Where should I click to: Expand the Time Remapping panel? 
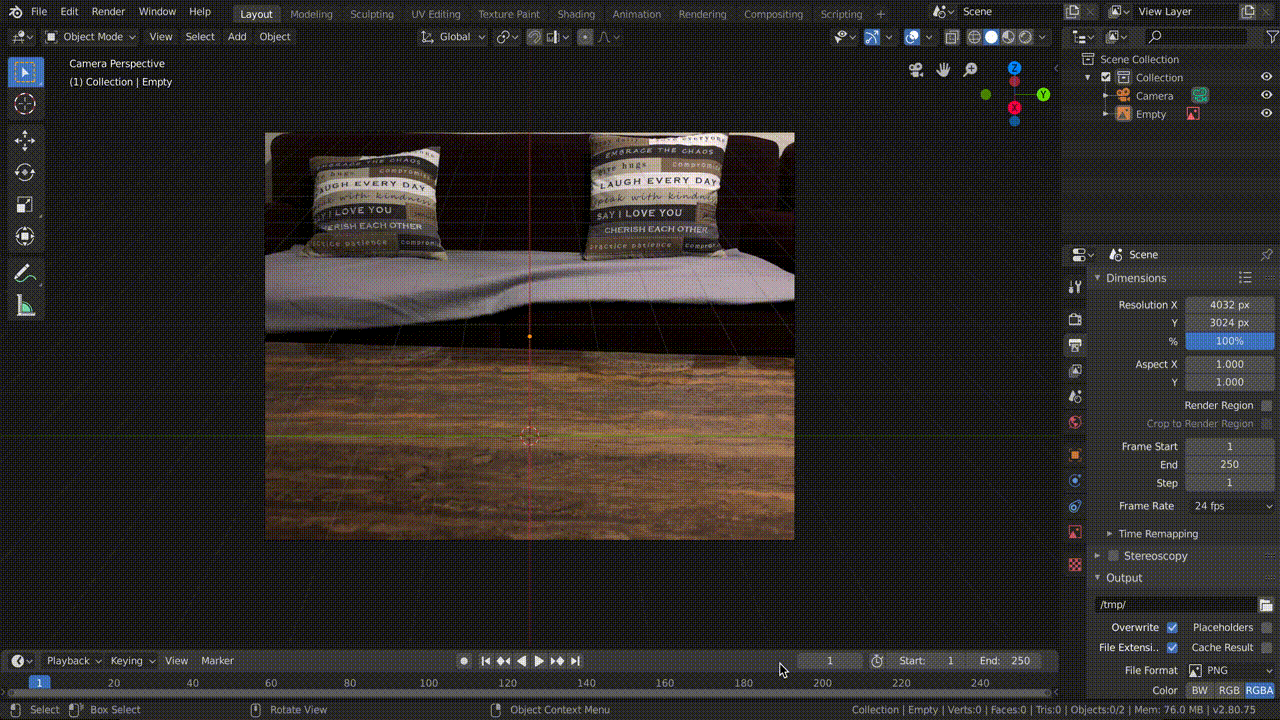pos(1157,534)
